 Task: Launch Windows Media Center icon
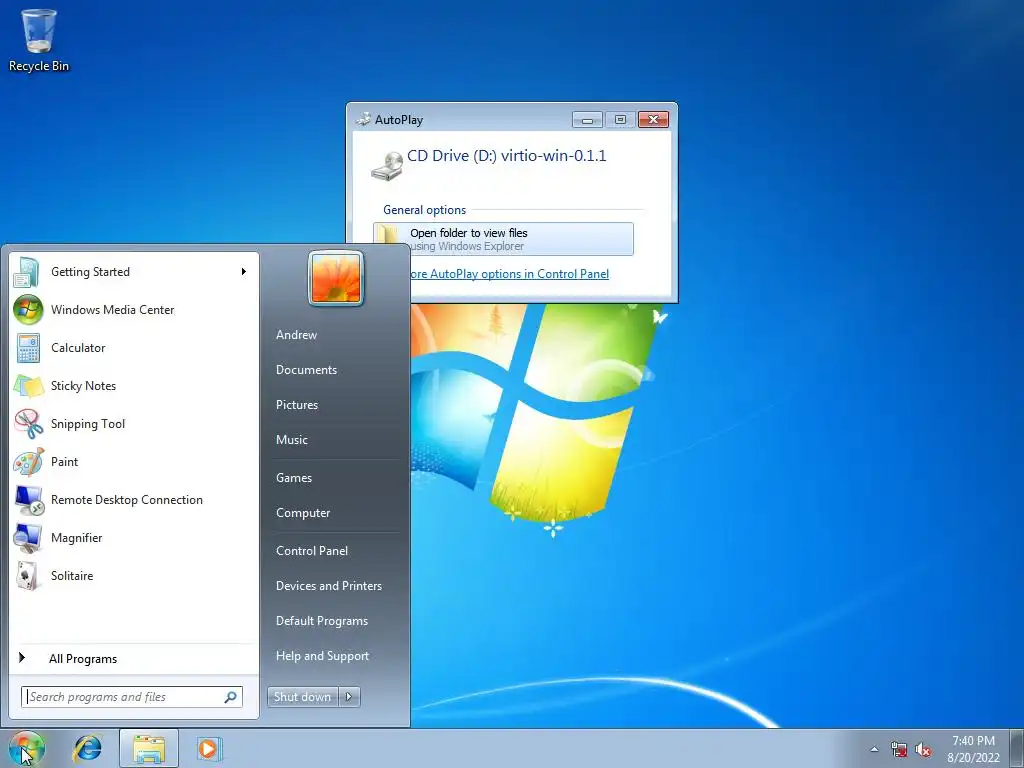27,310
